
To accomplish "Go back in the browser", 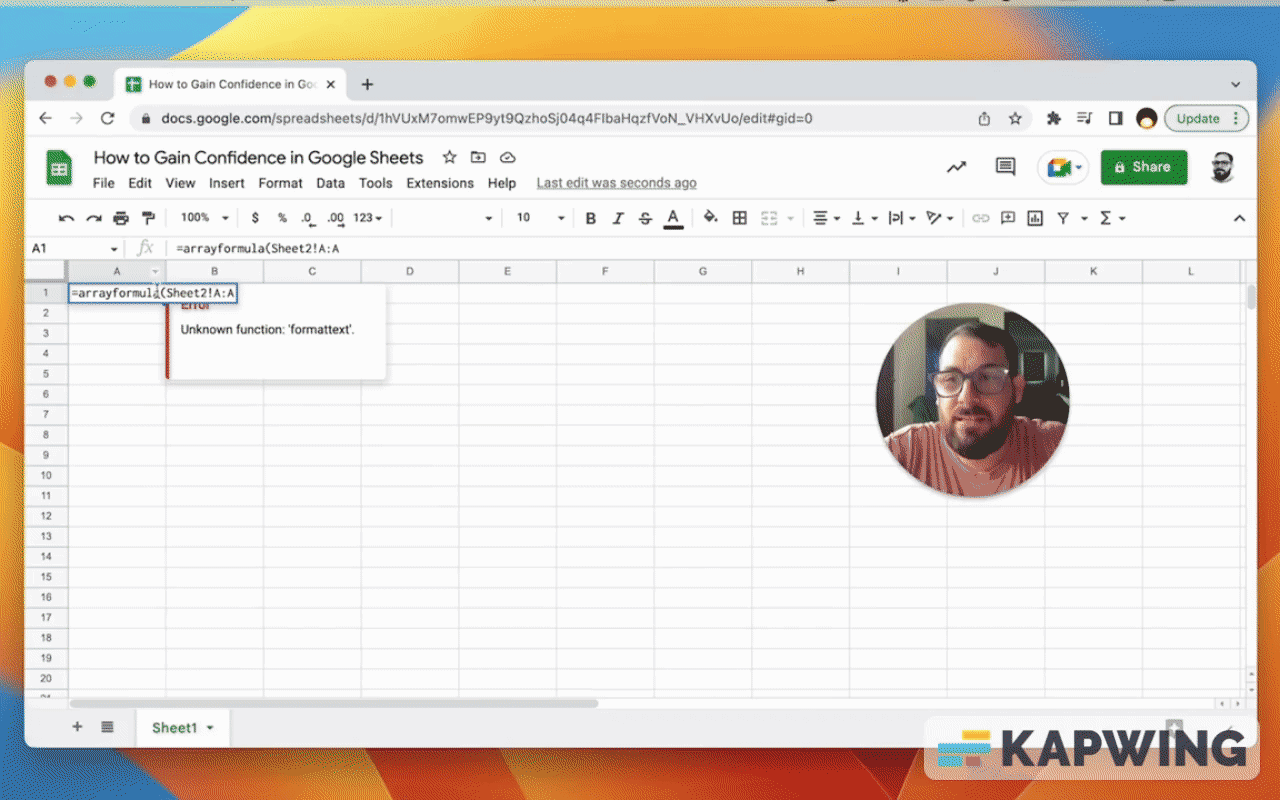I will [x=45, y=118].
